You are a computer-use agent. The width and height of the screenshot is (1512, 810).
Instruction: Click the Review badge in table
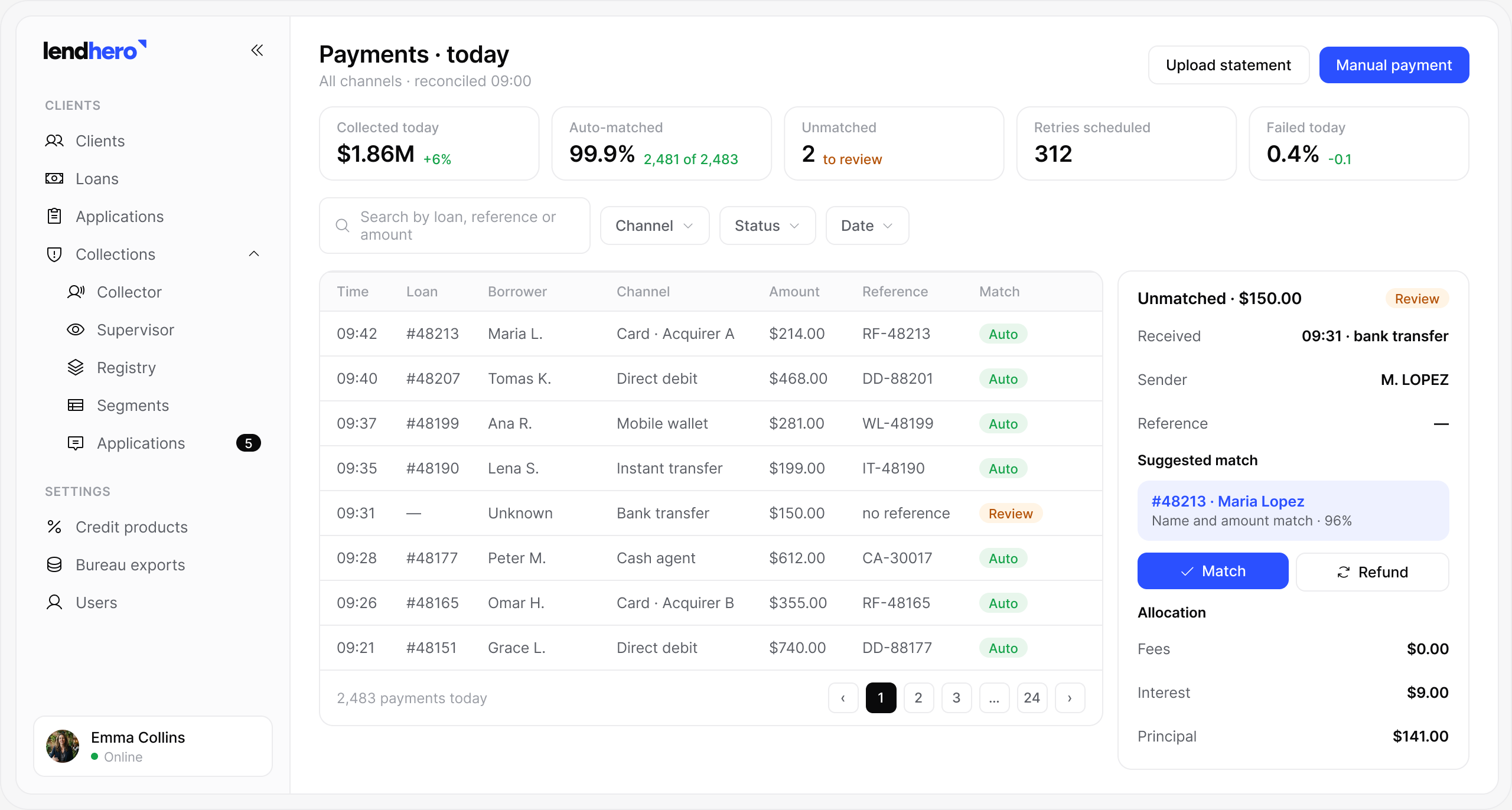tap(1011, 513)
